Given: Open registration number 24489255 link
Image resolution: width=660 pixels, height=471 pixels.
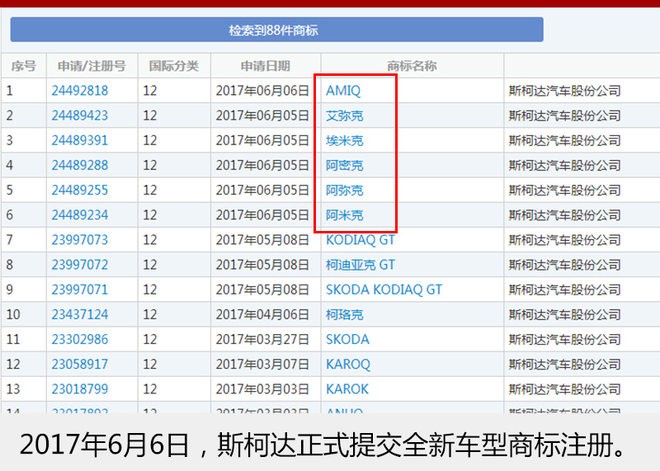Looking at the screenshot, I should [80, 190].
